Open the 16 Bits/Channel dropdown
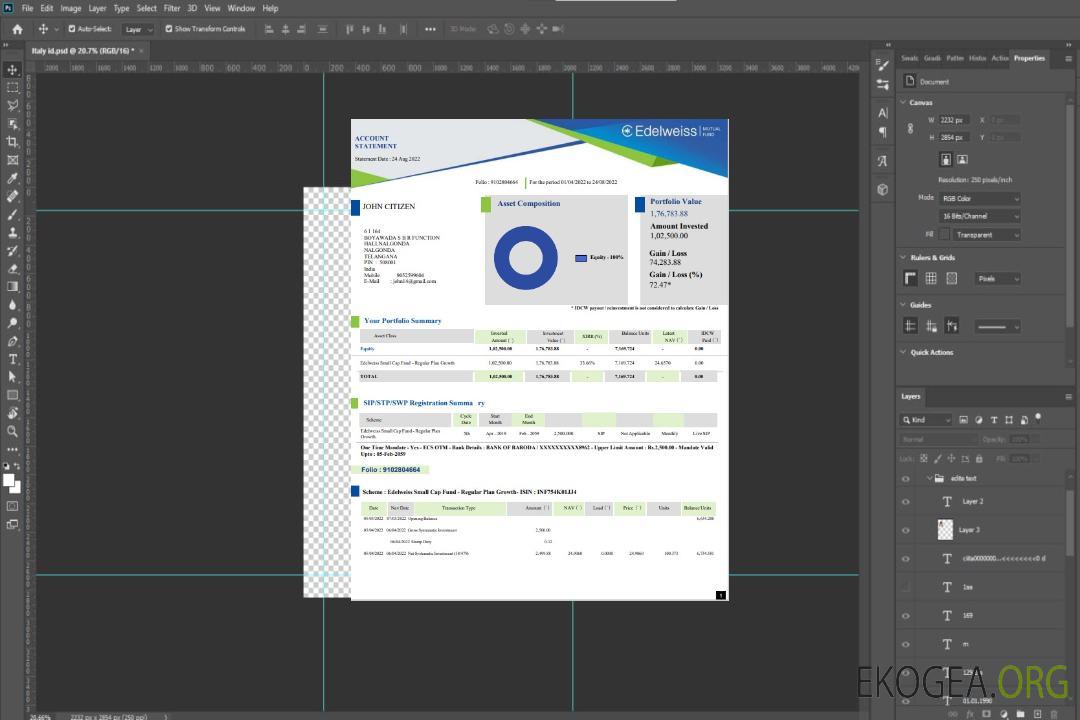Viewport: 1080px width, 720px height. pyautogui.click(x=979, y=216)
